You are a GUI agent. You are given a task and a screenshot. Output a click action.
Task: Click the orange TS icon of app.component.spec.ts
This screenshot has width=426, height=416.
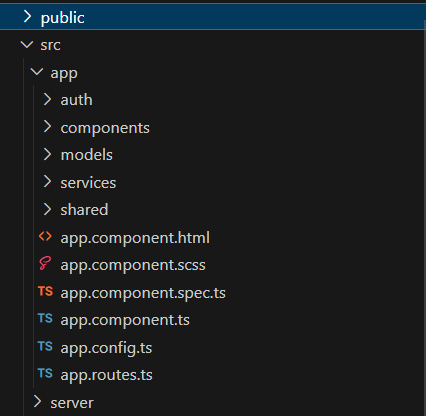click(x=45, y=291)
